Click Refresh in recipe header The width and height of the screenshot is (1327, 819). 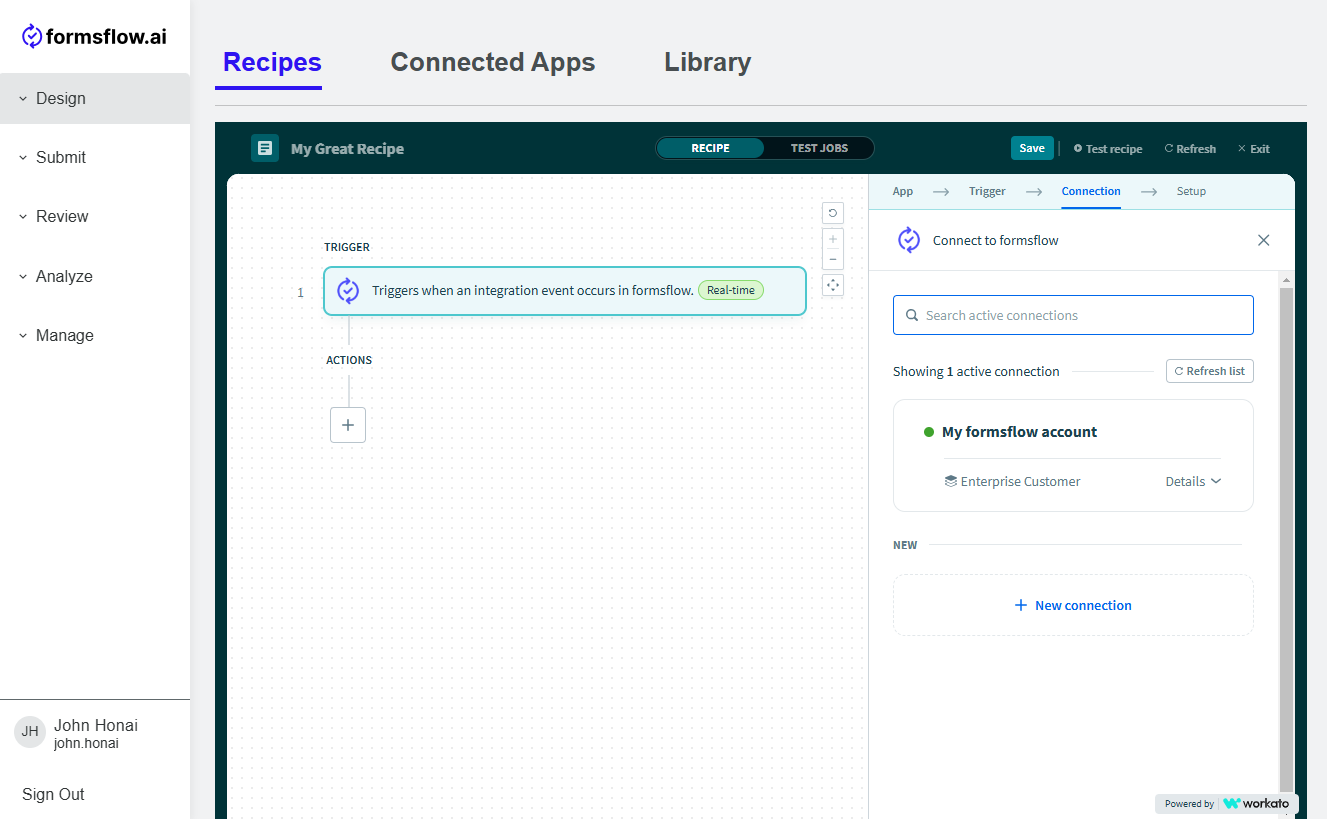[x=1190, y=149]
